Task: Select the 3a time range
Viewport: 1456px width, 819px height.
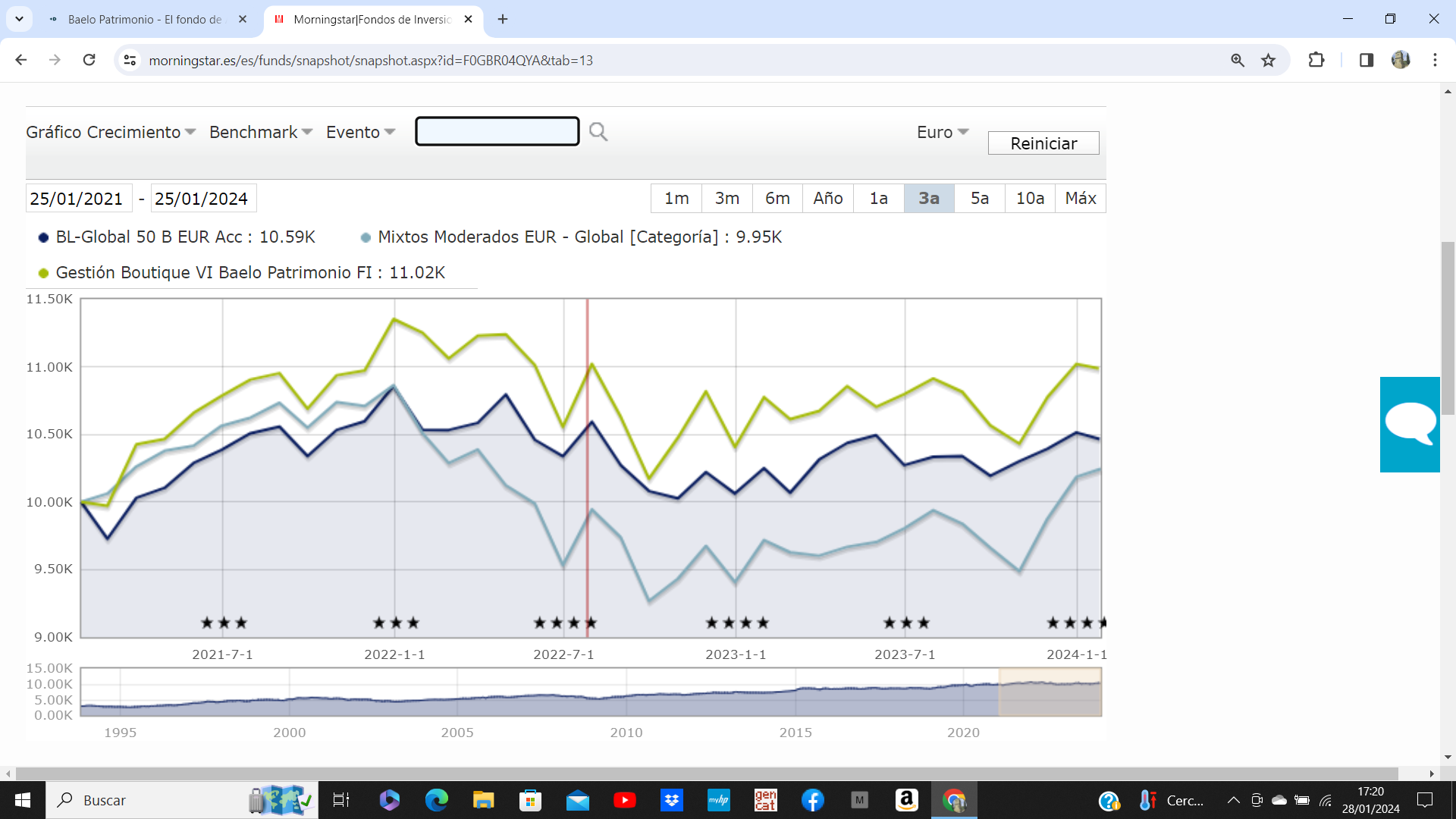Action: point(929,198)
